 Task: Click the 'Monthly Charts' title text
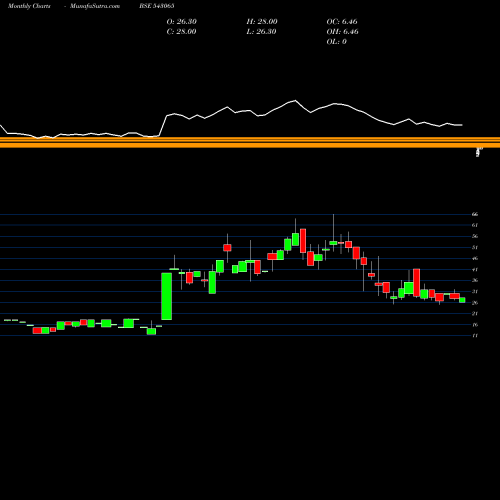[29, 6]
